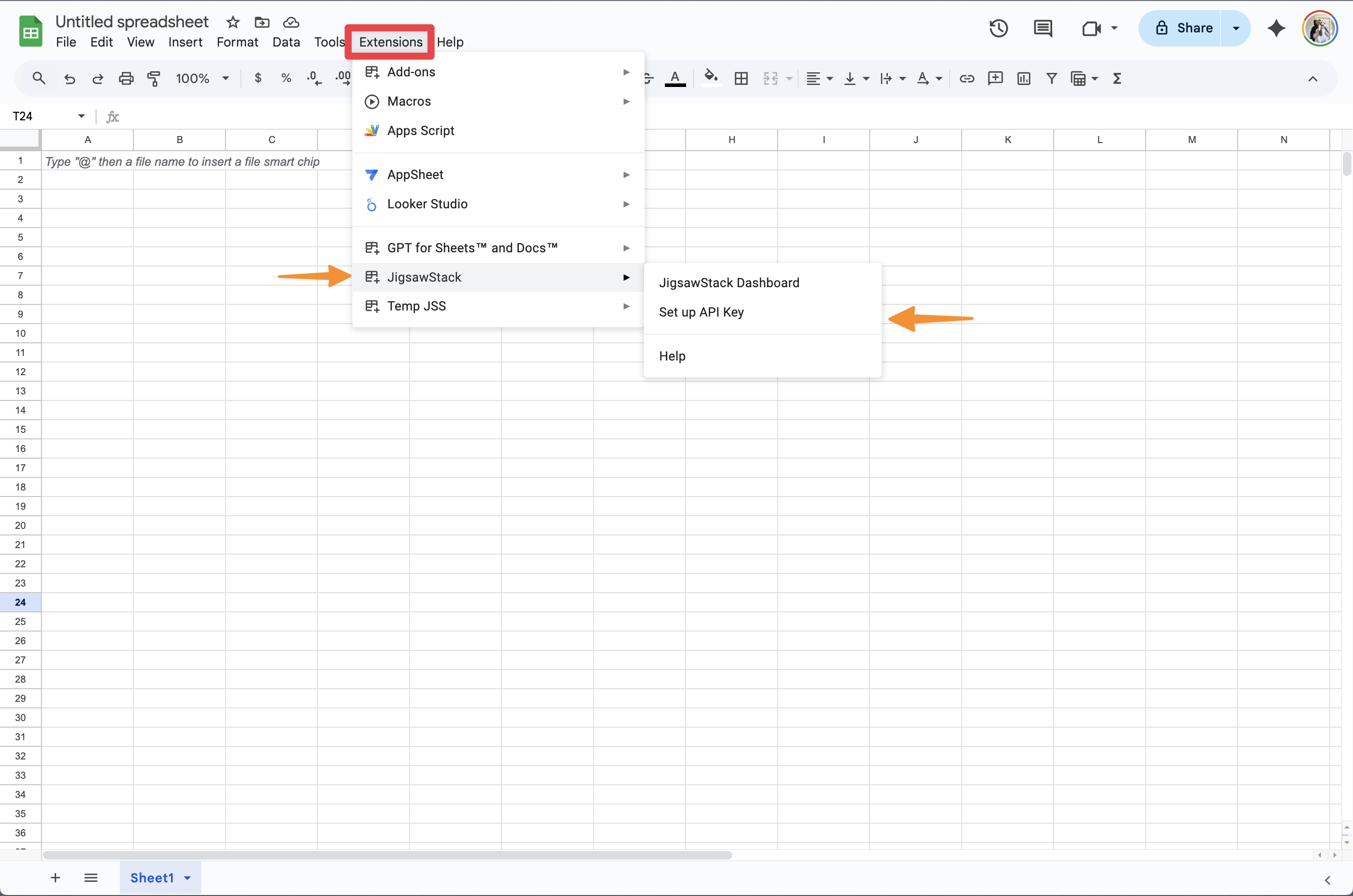The height and width of the screenshot is (896, 1353).
Task: Open version history clock icon
Action: (x=999, y=28)
